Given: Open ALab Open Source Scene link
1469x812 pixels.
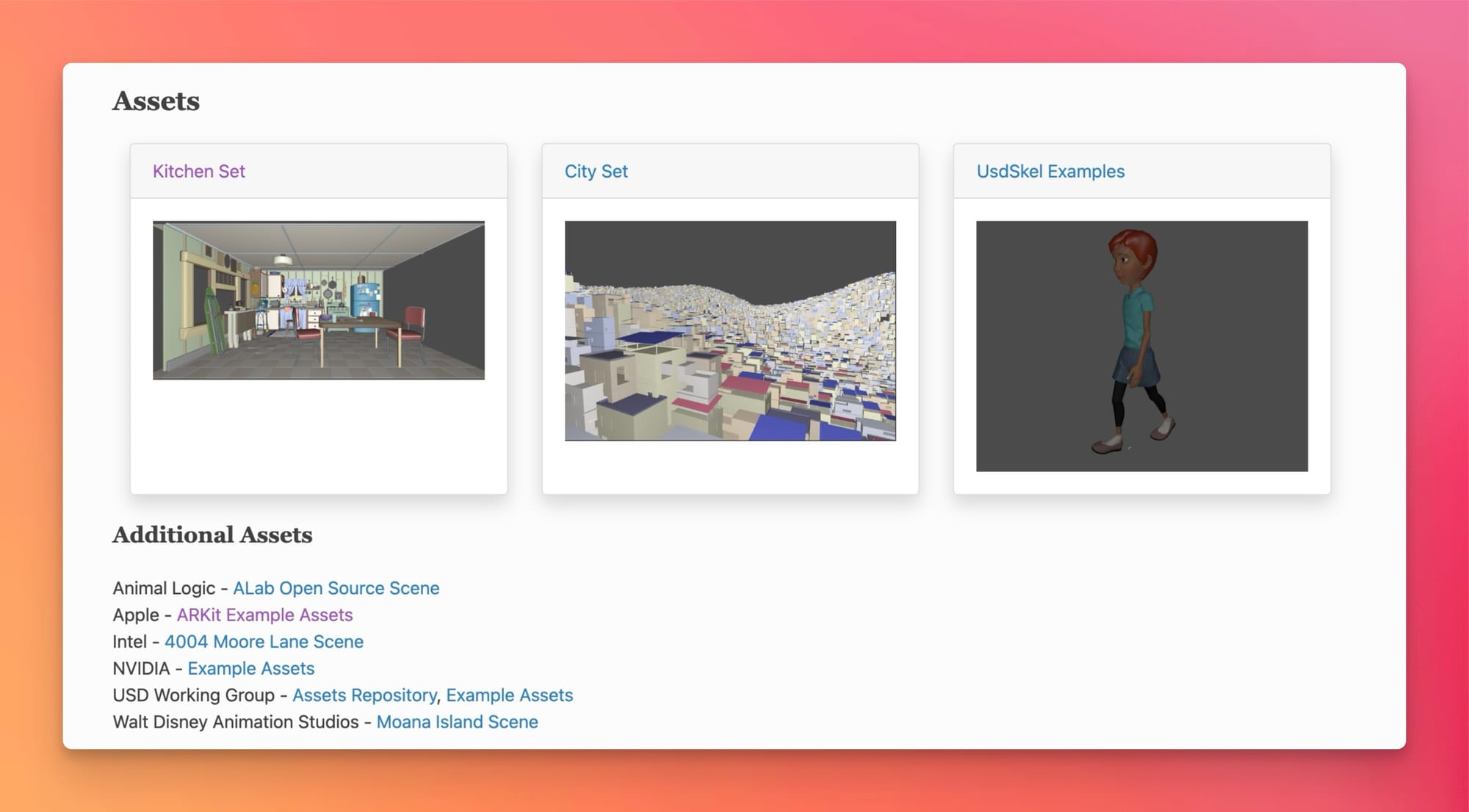Looking at the screenshot, I should tap(336, 588).
